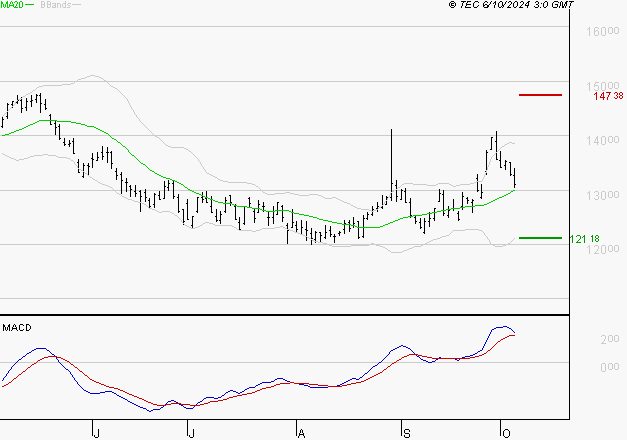Click the first J month marker
Viewport: 627px width, 440px height.
point(96,434)
